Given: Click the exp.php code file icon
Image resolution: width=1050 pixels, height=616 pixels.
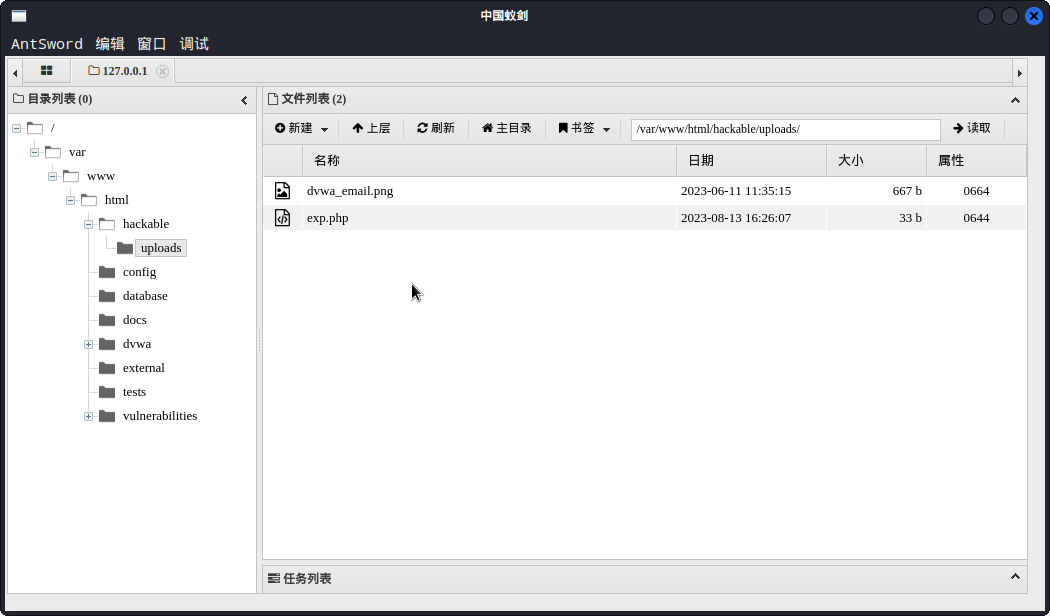Looking at the screenshot, I should [282, 218].
